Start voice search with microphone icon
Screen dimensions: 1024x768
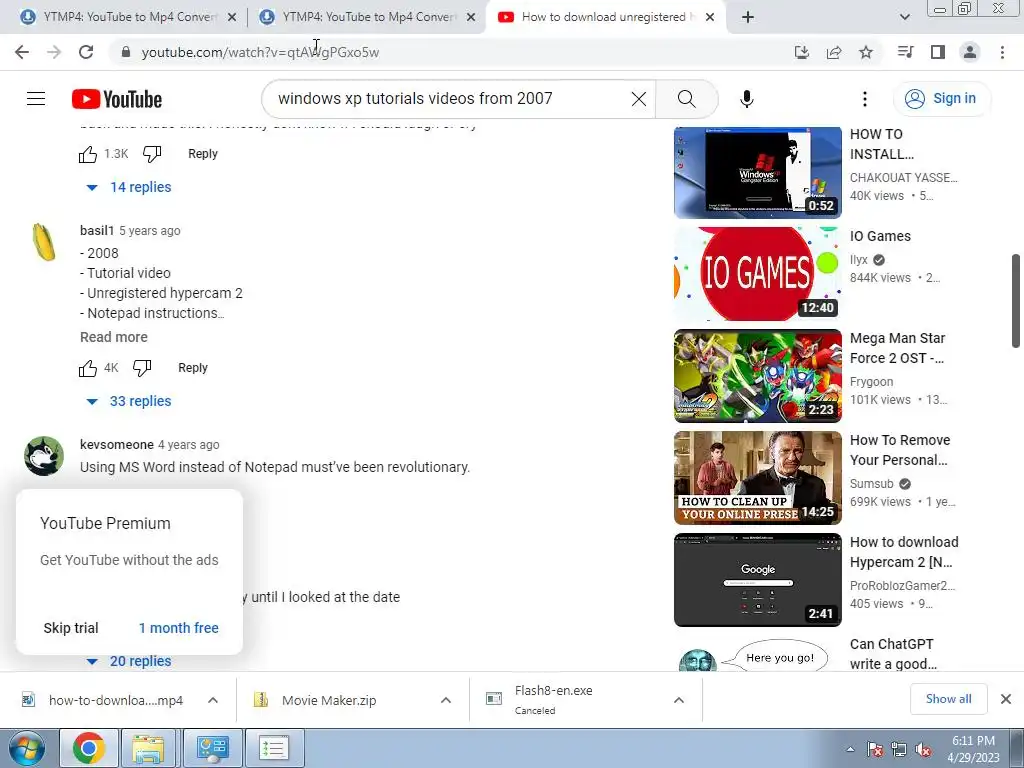point(746,99)
